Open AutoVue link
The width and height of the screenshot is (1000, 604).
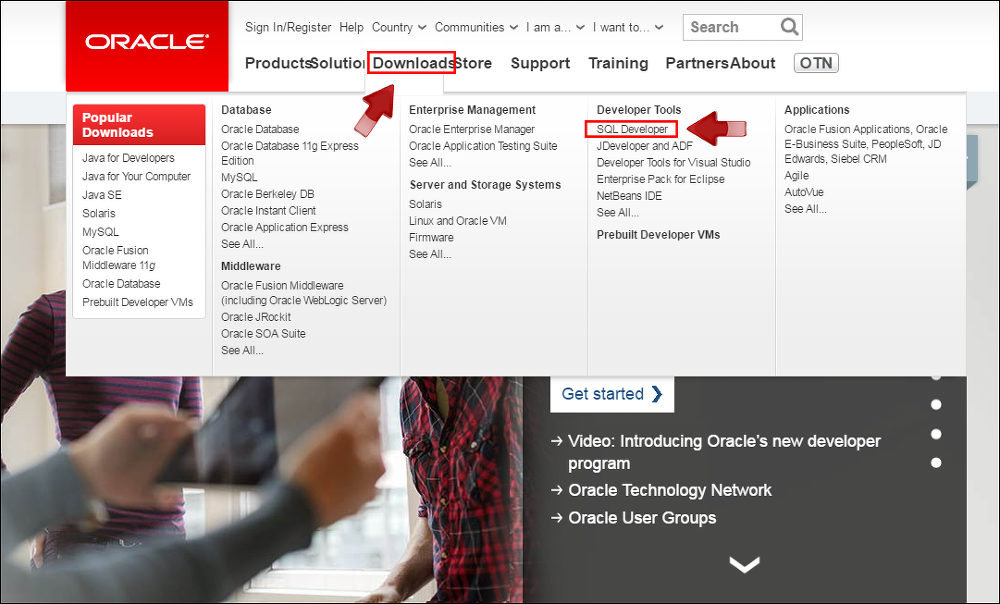[804, 192]
